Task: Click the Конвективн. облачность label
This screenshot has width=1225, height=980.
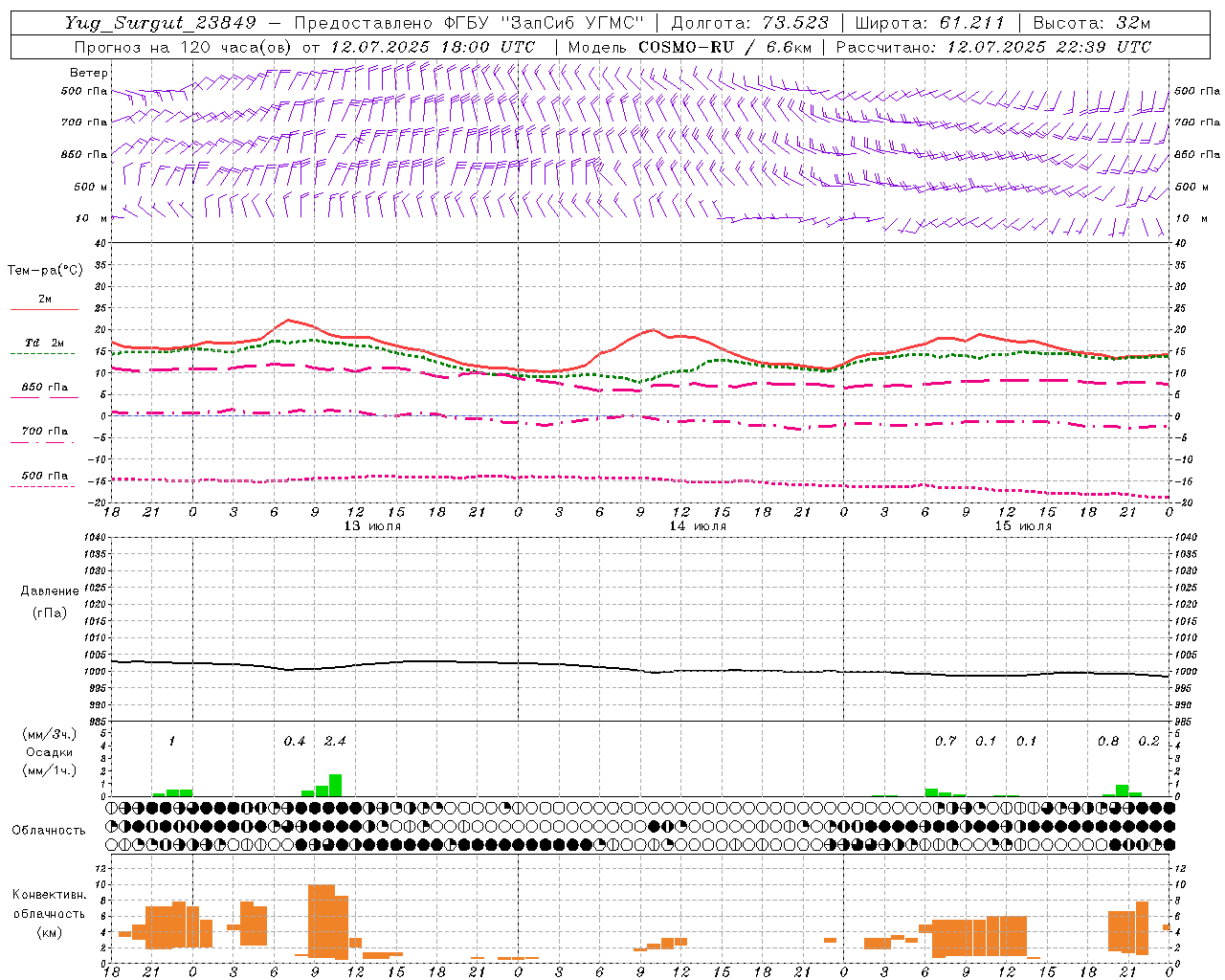Action: coord(49,904)
